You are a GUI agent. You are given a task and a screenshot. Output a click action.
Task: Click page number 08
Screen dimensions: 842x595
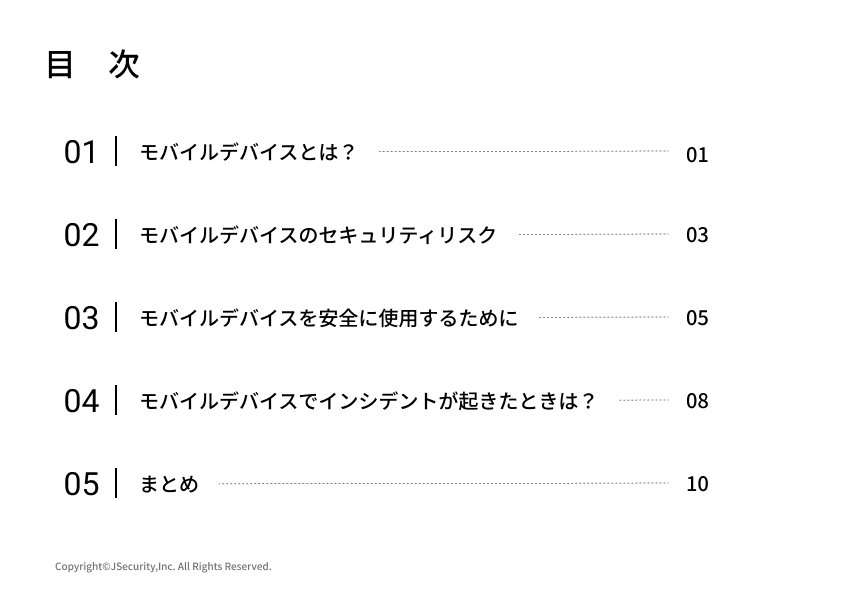tap(697, 401)
